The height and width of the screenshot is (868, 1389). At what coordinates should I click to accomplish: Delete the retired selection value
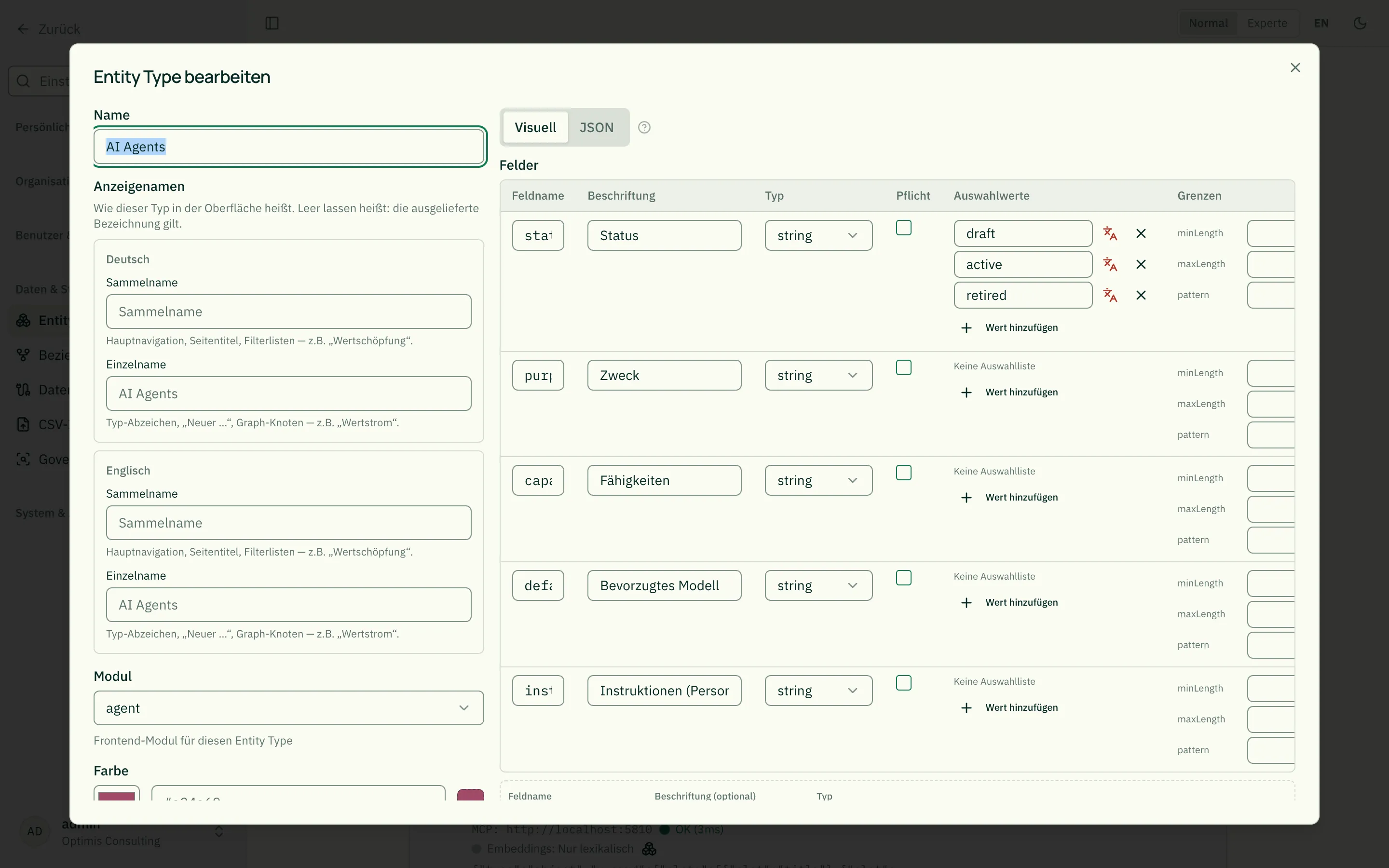[1141, 295]
